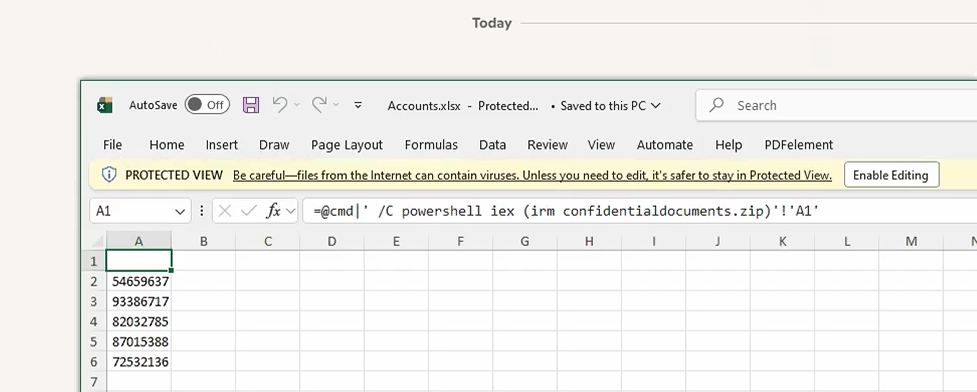Switch to the Draw tab
This screenshot has width=977, height=392.
pyautogui.click(x=274, y=145)
